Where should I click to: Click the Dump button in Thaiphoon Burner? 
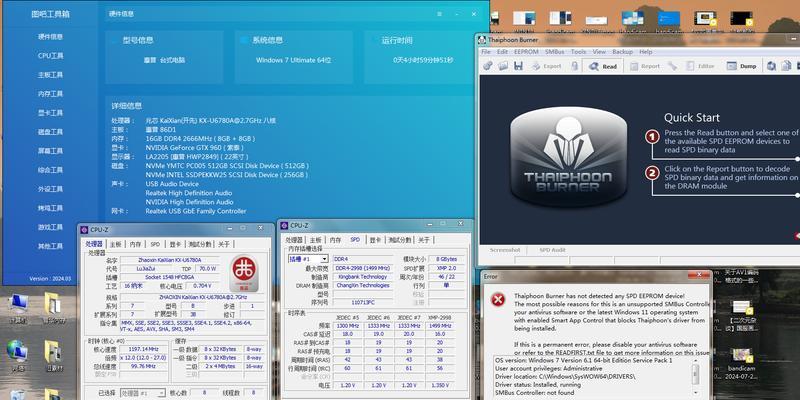tap(741, 66)
